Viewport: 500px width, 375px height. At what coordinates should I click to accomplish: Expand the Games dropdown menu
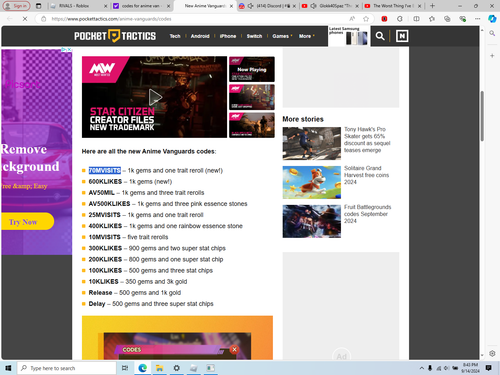[x=282, y=36]
